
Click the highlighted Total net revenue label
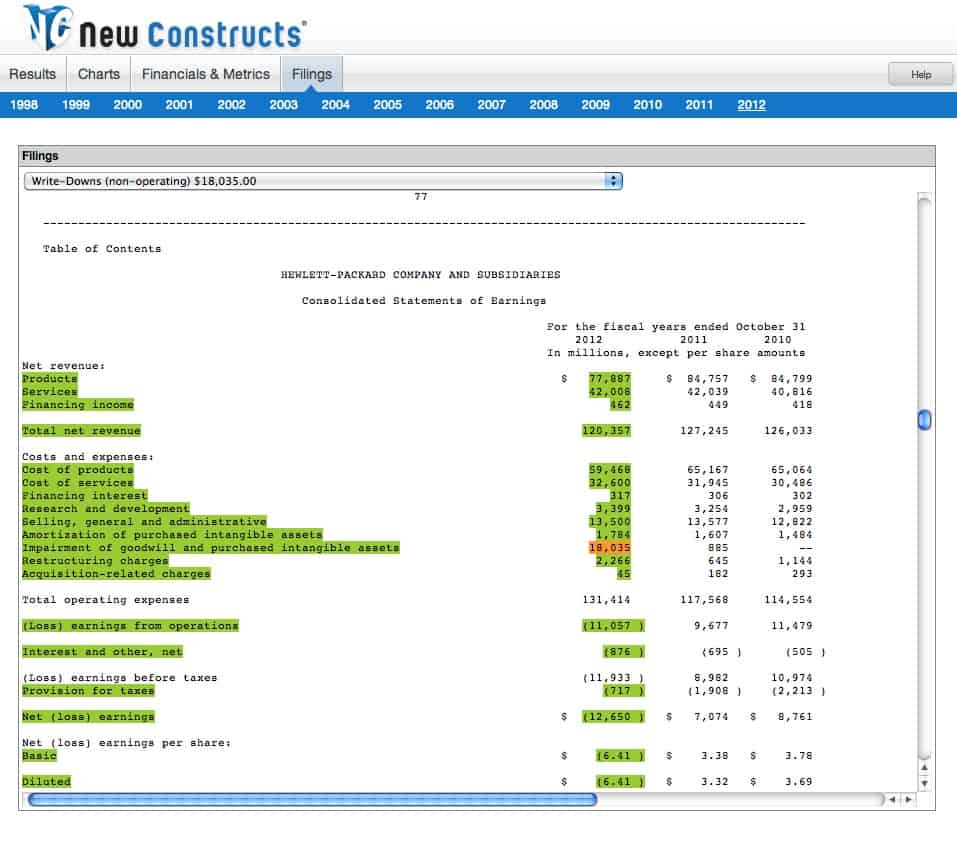81,431
